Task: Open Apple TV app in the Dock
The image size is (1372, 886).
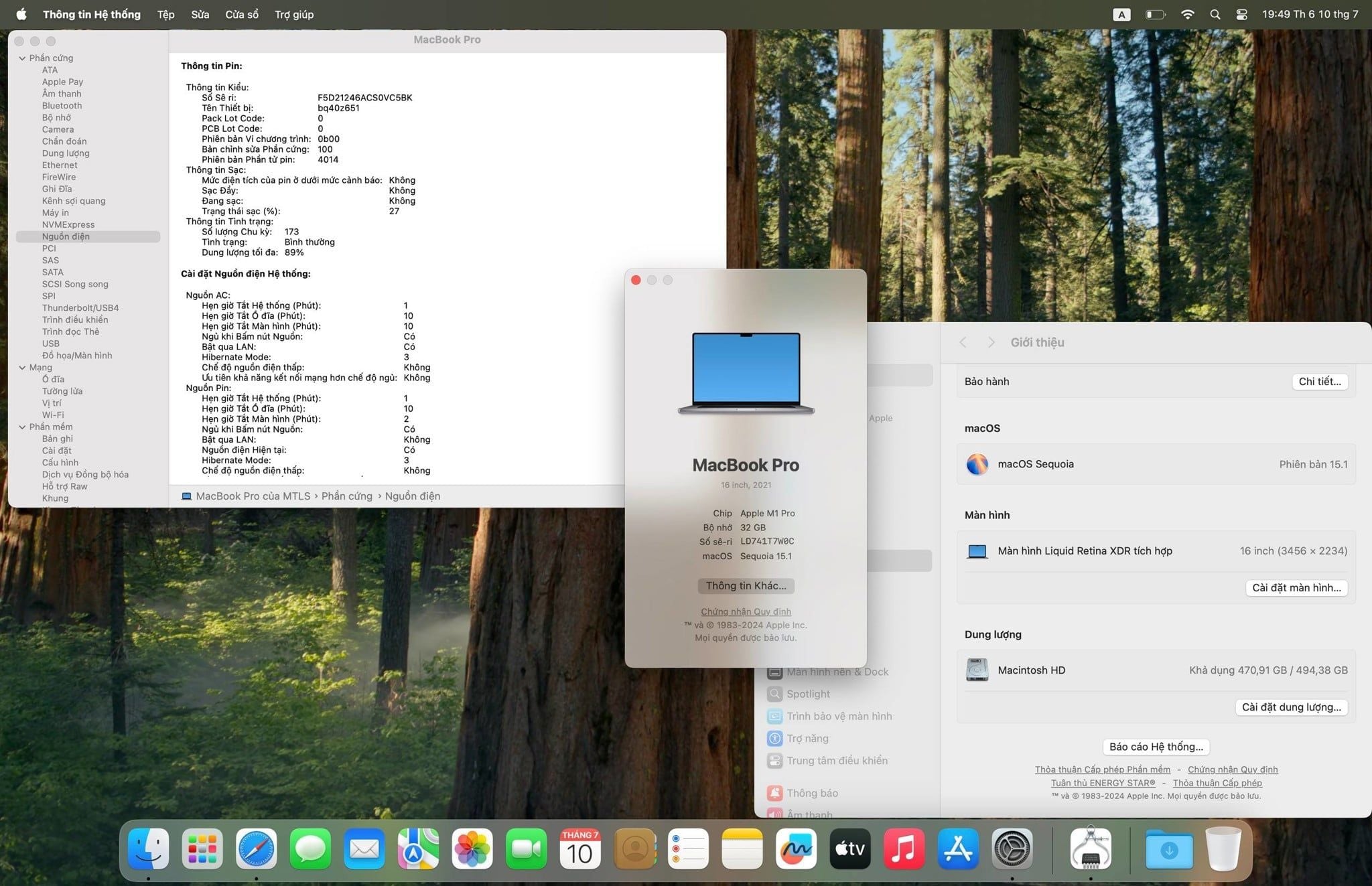Action: pyautogui.click(x=850, y=849)
